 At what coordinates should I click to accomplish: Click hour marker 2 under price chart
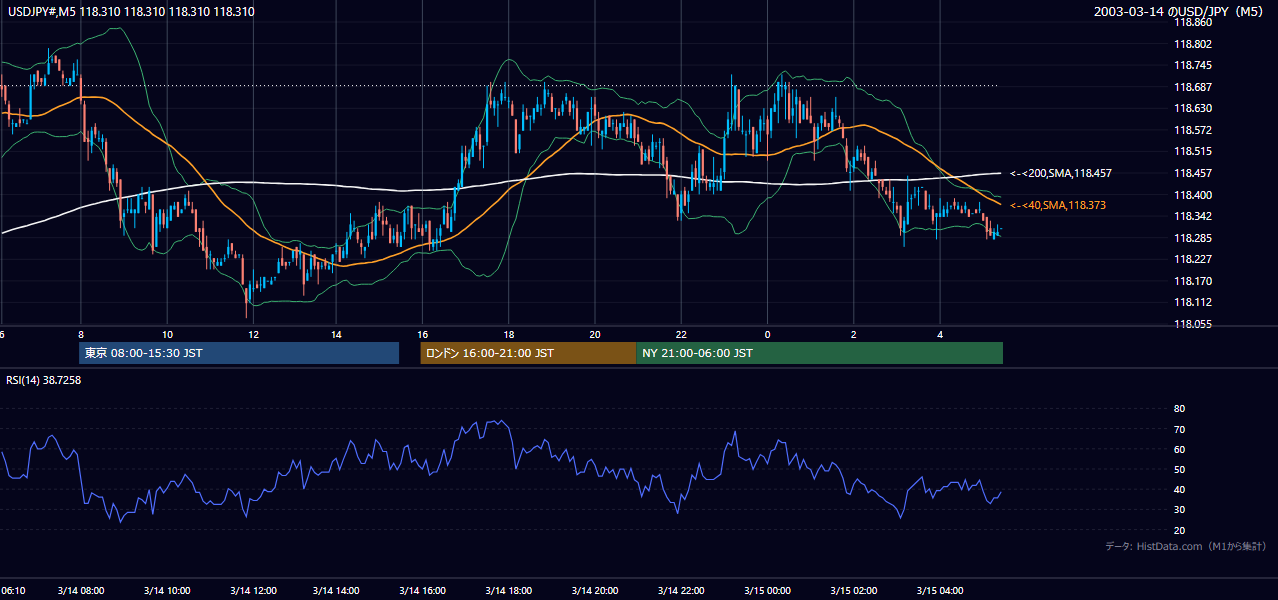[853, 334]
